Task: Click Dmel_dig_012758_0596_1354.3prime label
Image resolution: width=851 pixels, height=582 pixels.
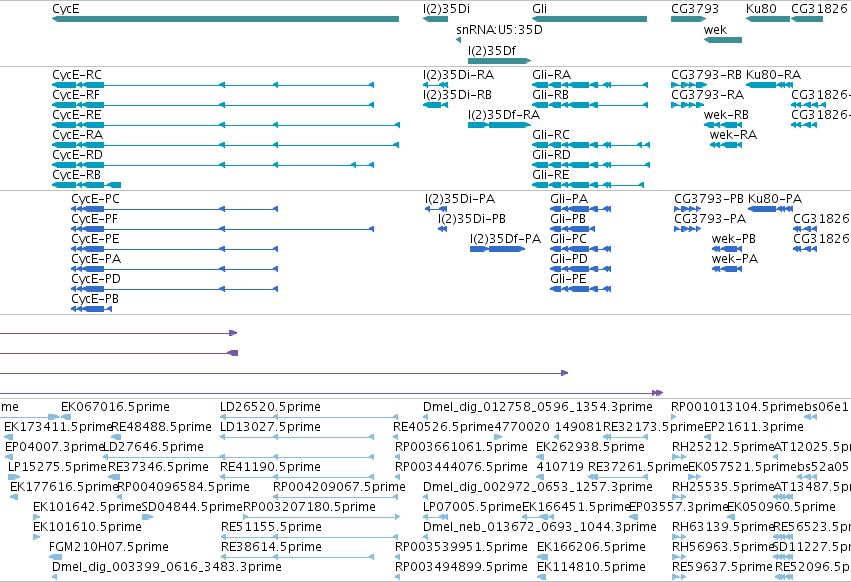Action: 537,407
